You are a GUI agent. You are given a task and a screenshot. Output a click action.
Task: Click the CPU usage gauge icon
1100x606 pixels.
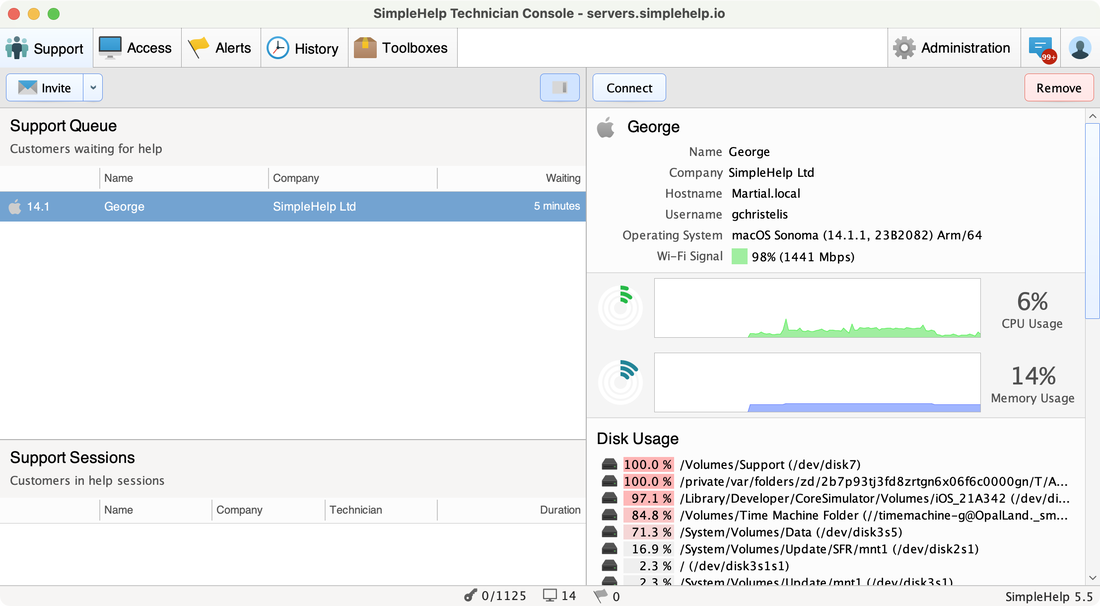tap(620, 308)
